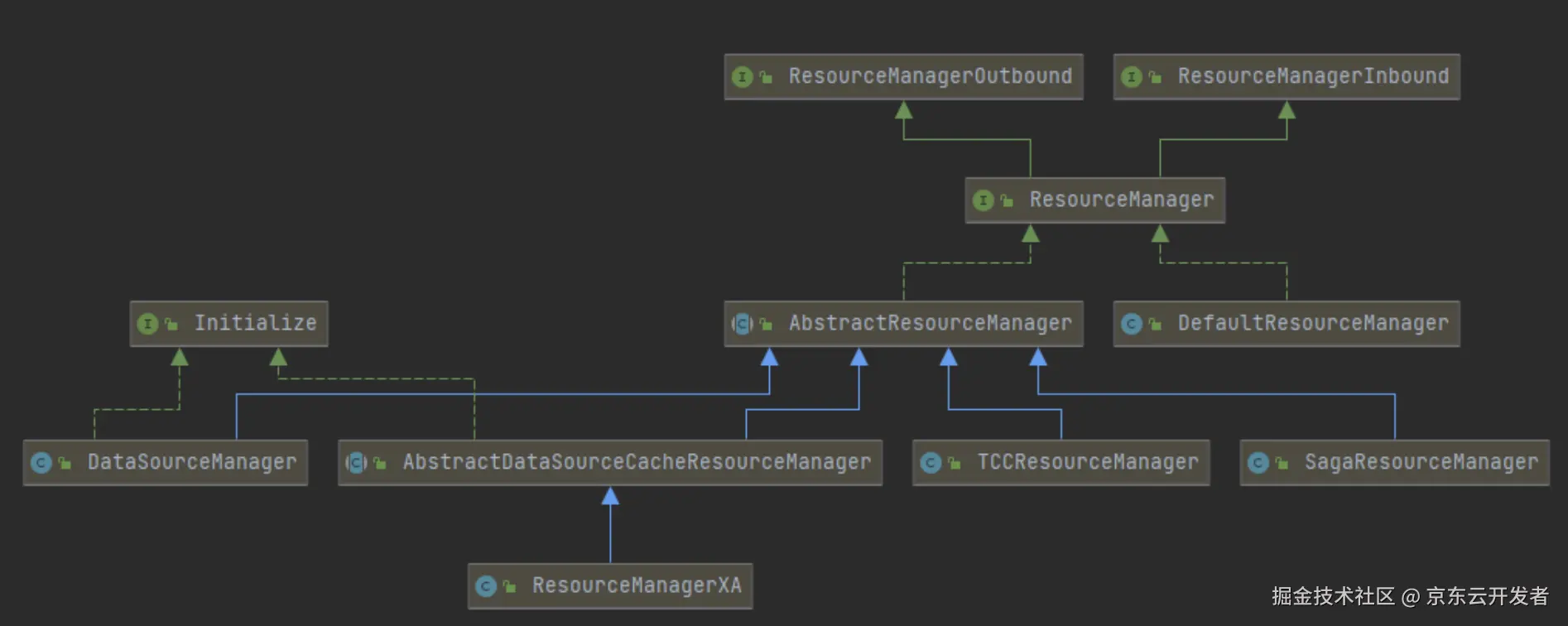Click the class icon beside TCCResourceManager
This screenshot has width=1568, height=626.
(x=931, y=463)
